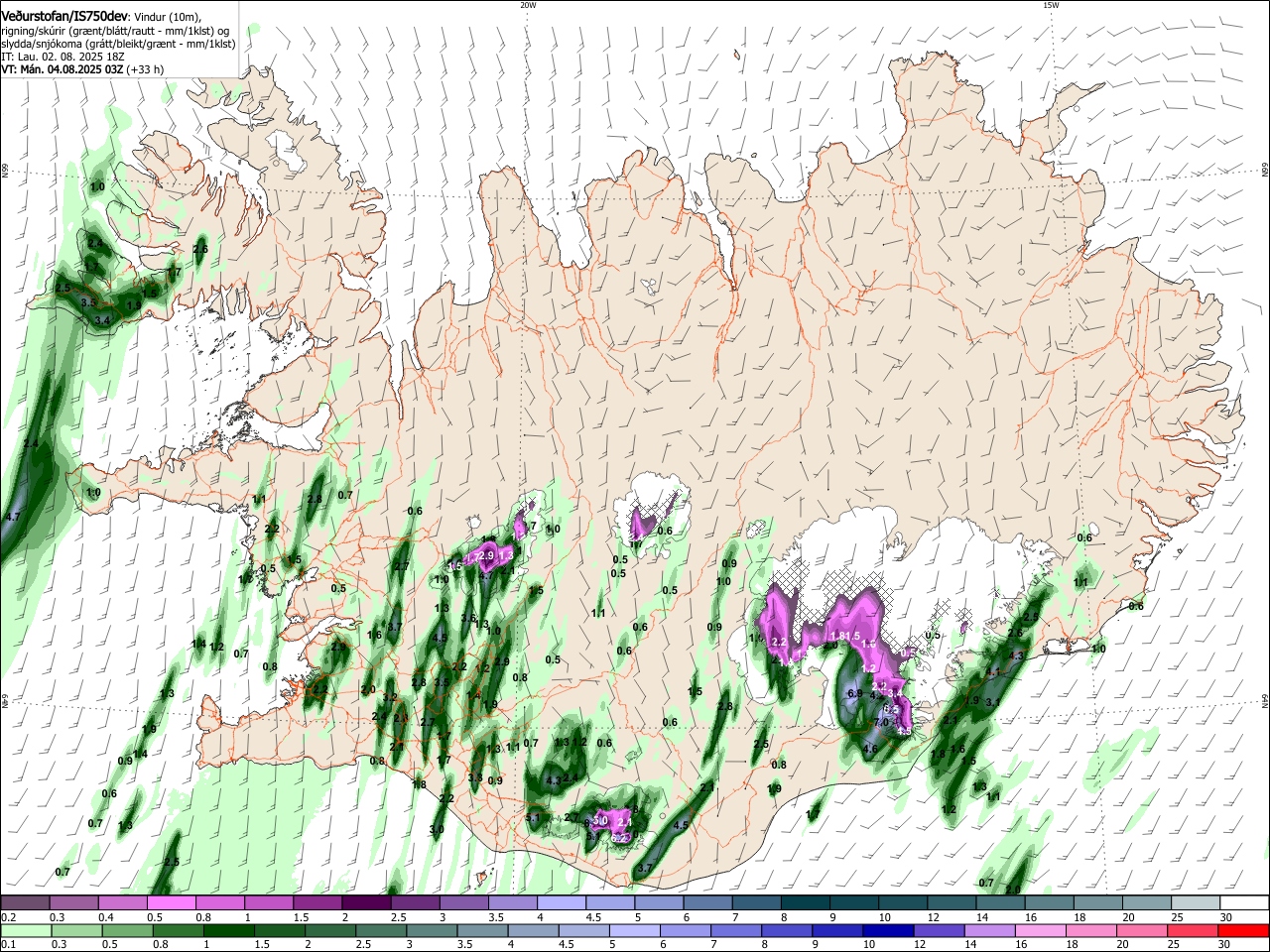Click snow legend swatch between 20 and 25
The image size is (1270, 952).
coord(1148,902)
